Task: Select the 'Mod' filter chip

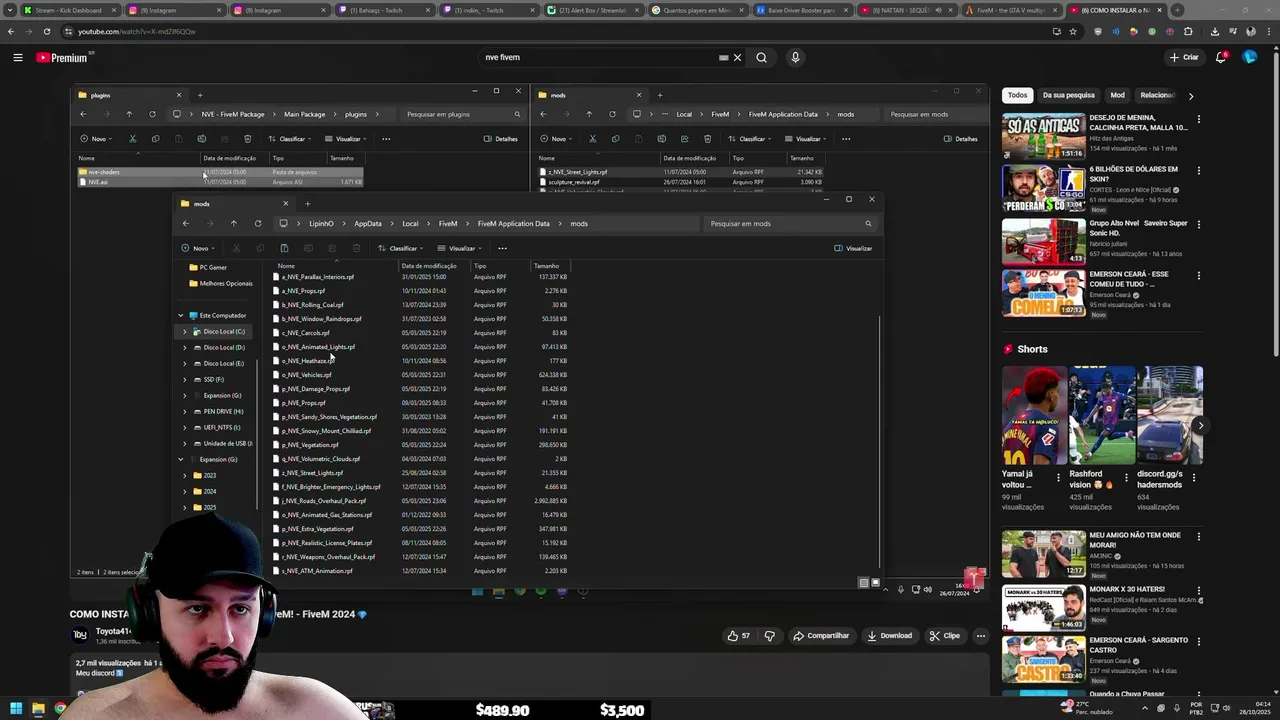Action: (x=1117, y=95)
